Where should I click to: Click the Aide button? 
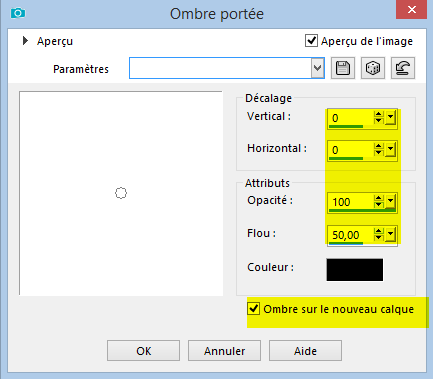(x=305, y=351)
